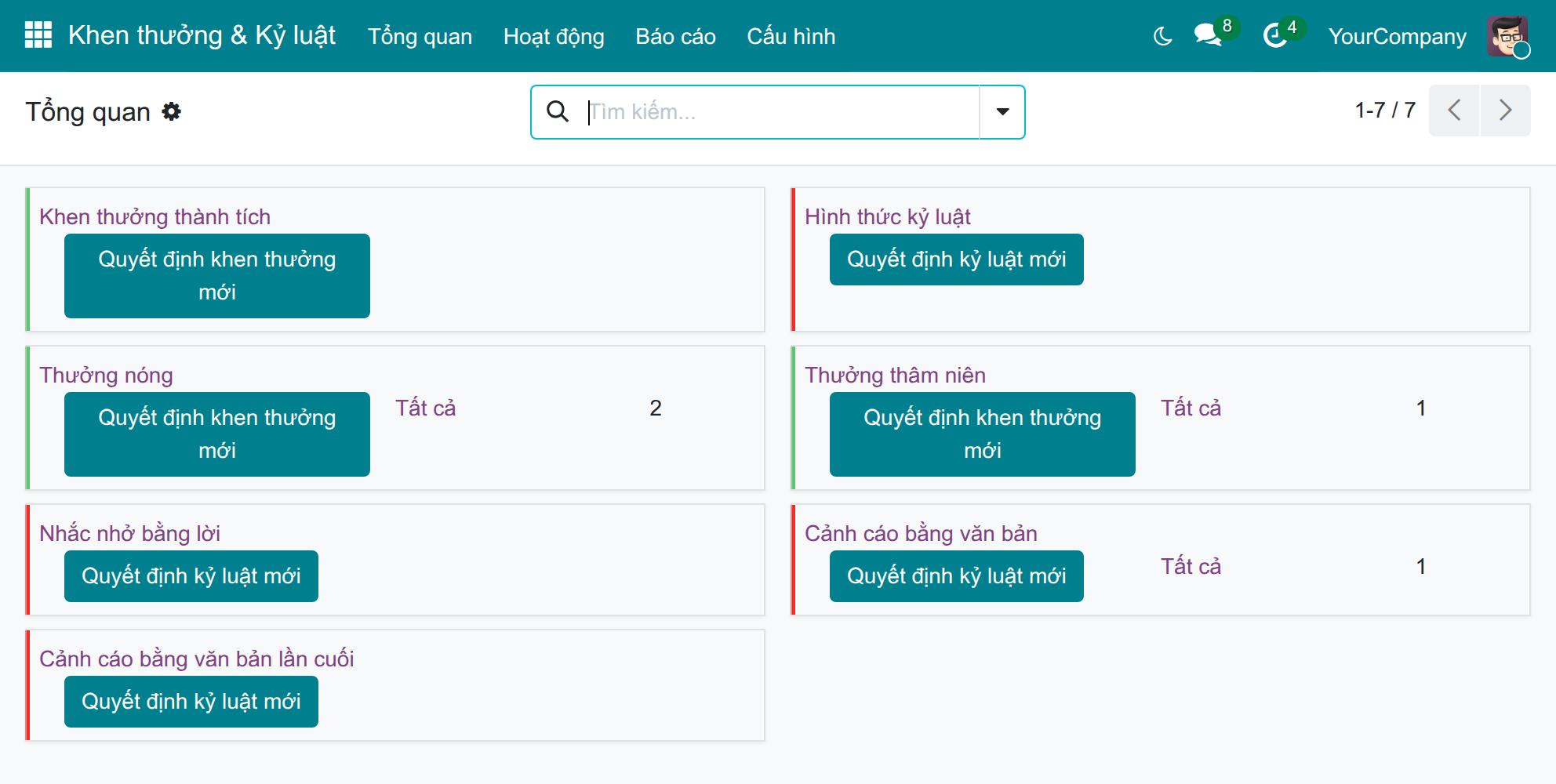Open settings gear beside Tổng quan
The height and width of the screenshot is (784, 1556).
pos(171,111)
